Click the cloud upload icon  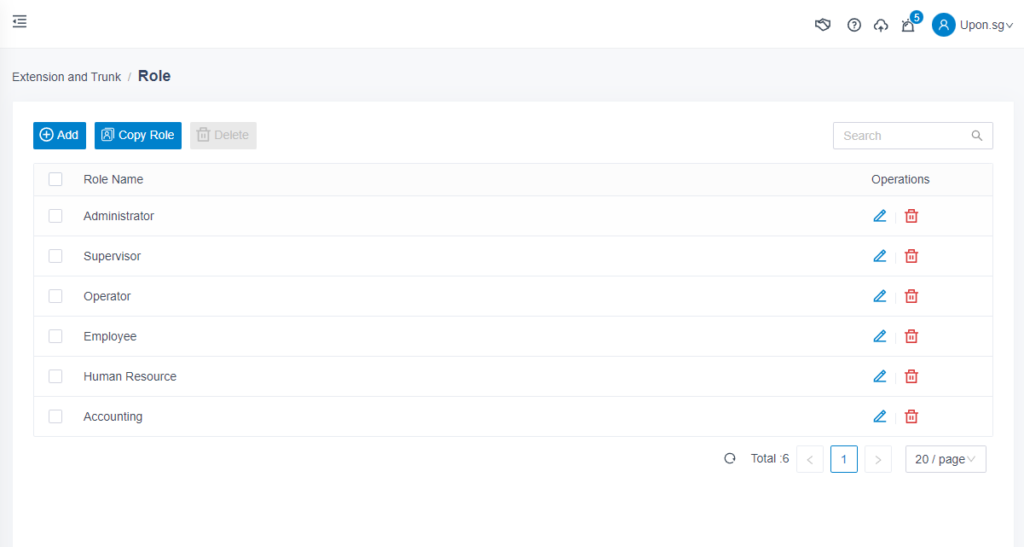[x=881, y=25]
